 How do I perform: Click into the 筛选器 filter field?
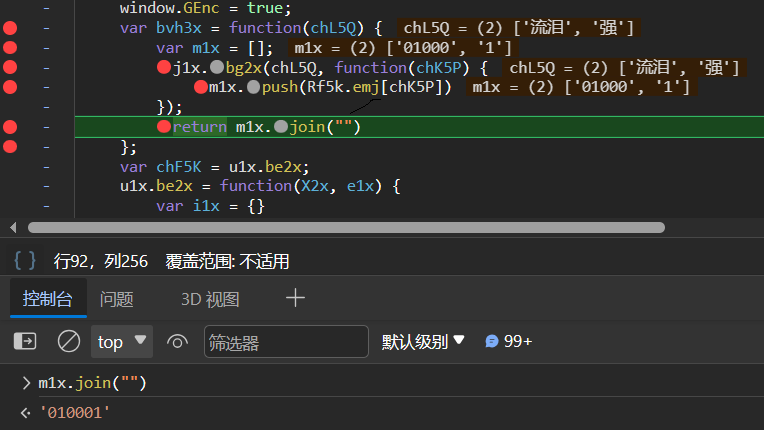(285, 342)
